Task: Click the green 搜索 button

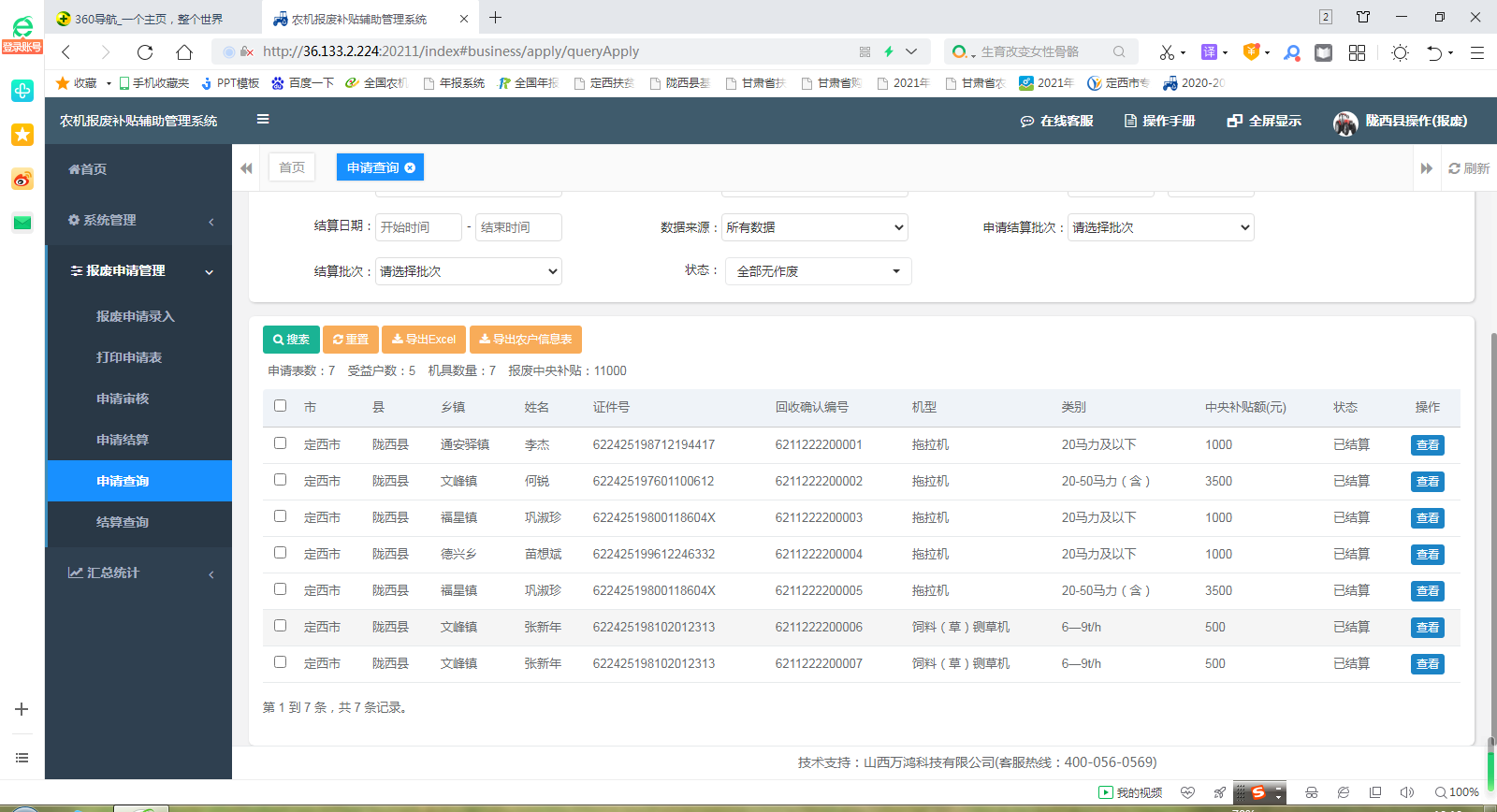Action: point(291,340)
